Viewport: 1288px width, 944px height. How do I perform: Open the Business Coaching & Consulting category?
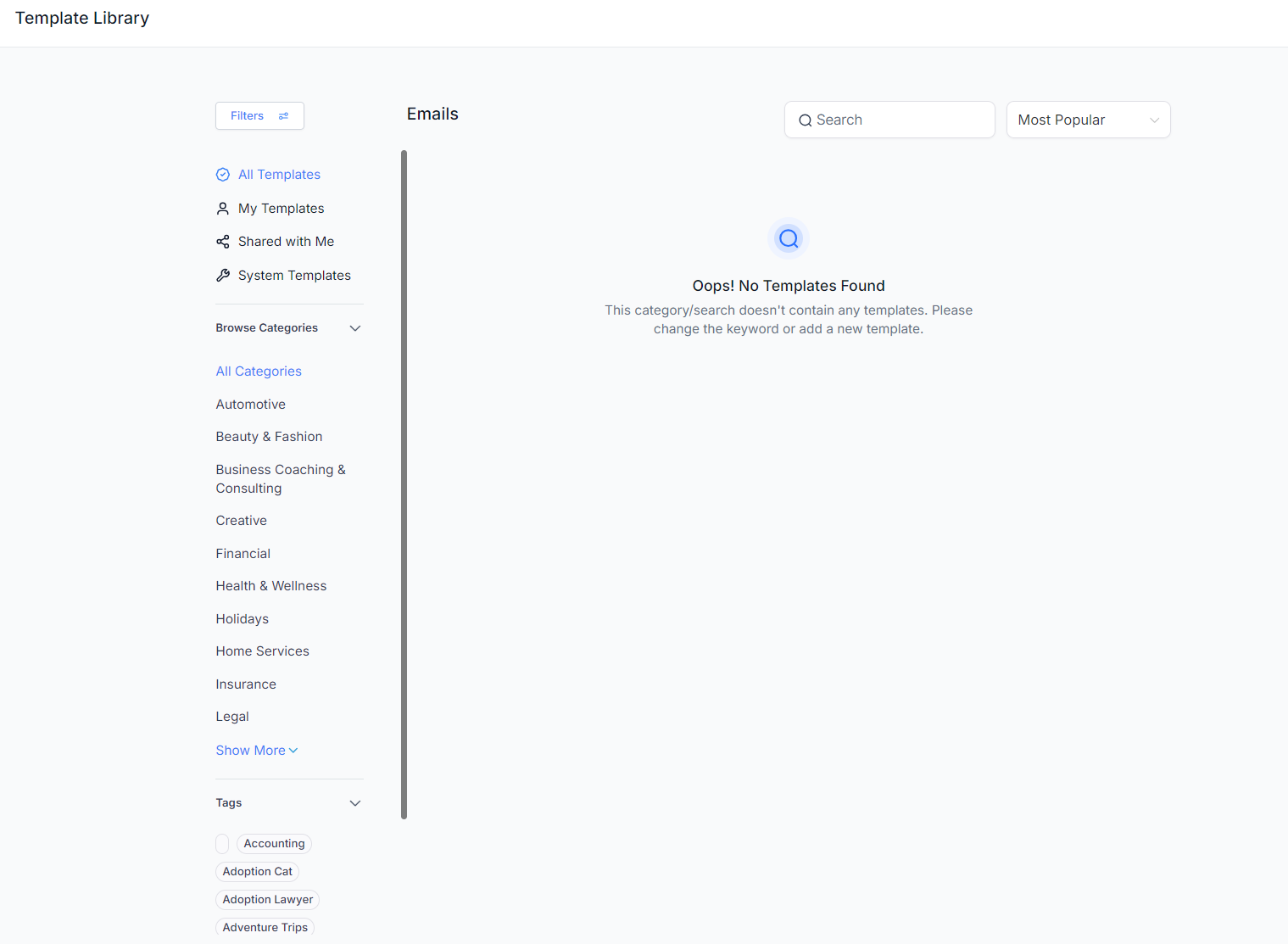280,479
